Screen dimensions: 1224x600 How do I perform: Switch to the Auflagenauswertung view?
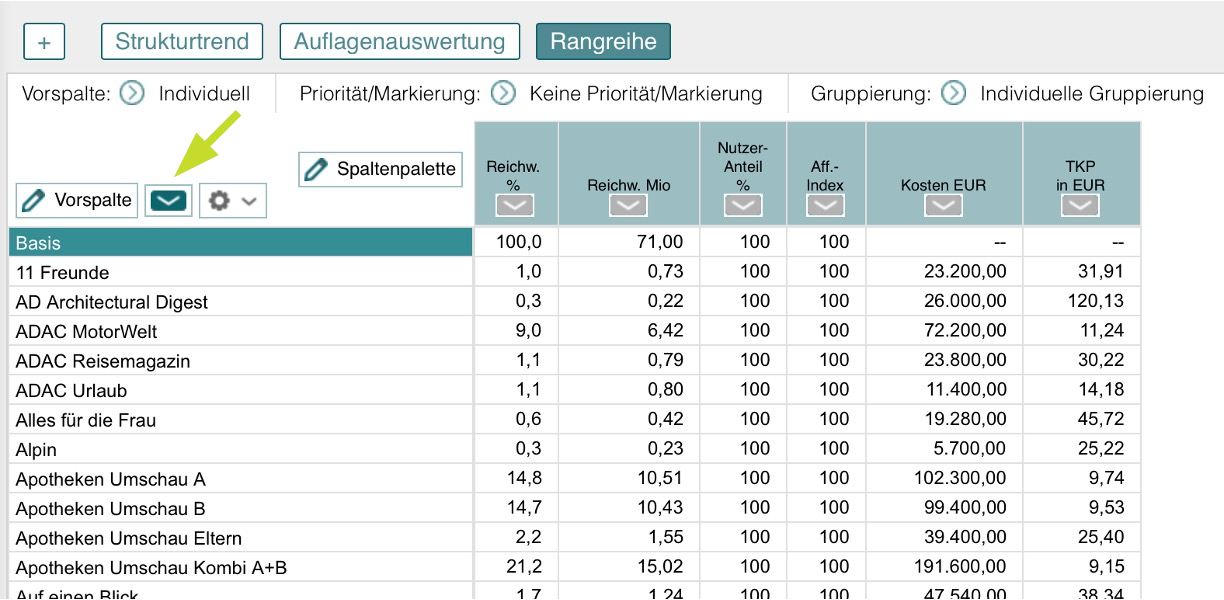click(x=399, y=41)
